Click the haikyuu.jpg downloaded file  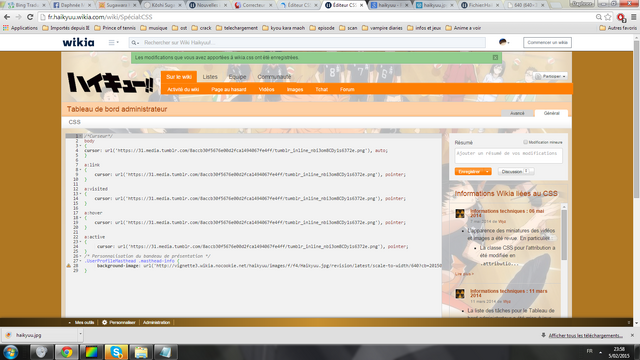click(39, 335)
